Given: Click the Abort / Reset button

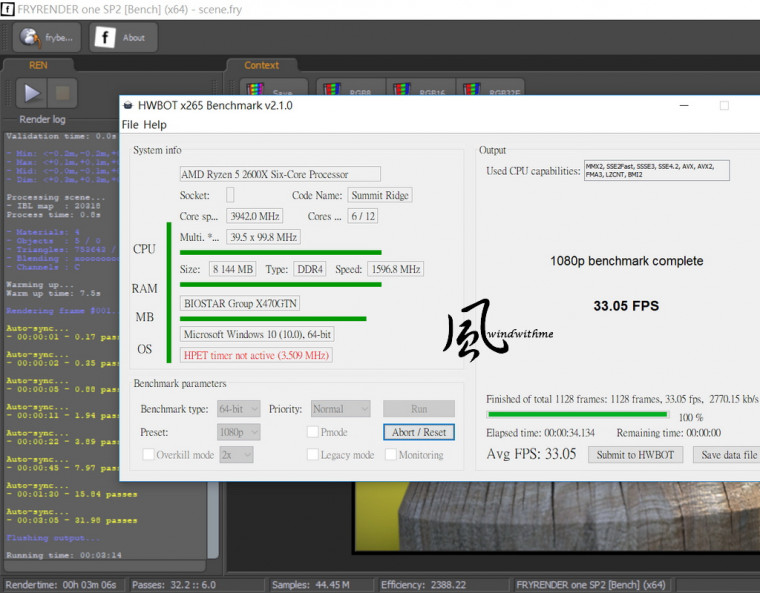Looking at the screenshot, I should (x=418, y=432).
